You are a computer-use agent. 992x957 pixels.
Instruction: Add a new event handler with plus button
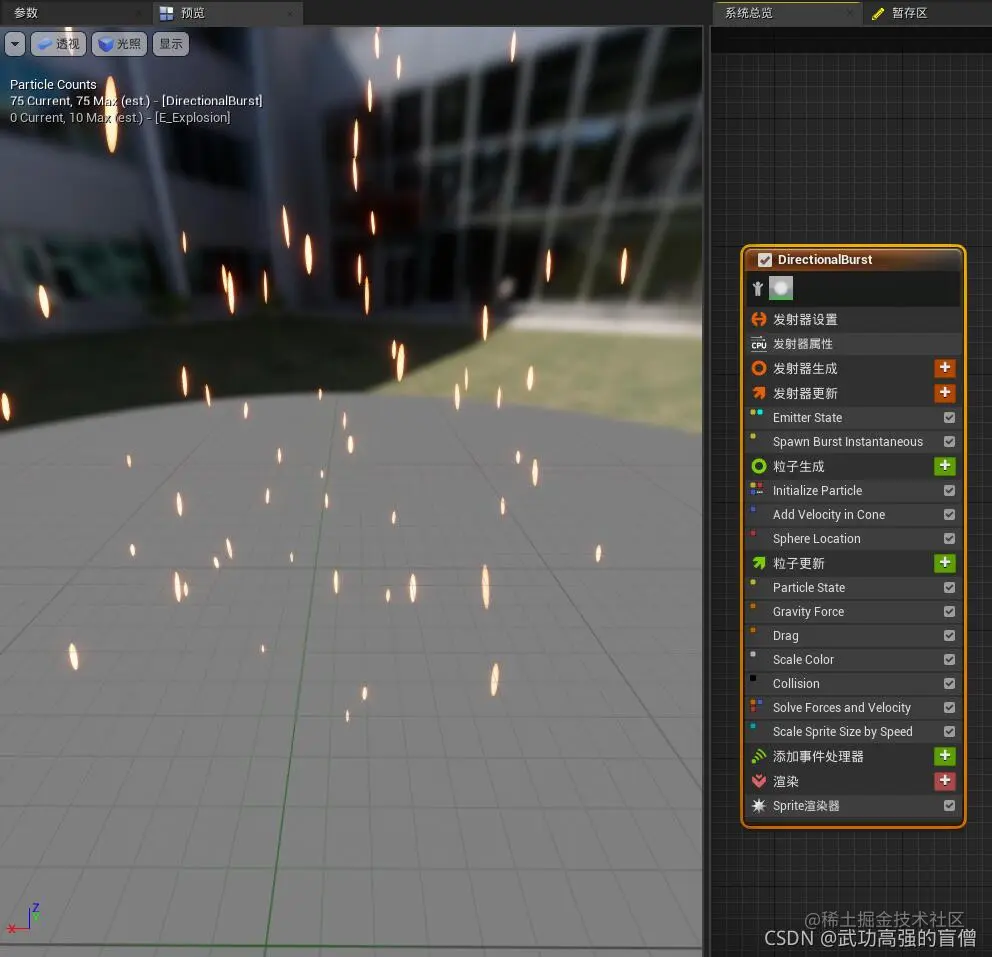coord(945,756)
